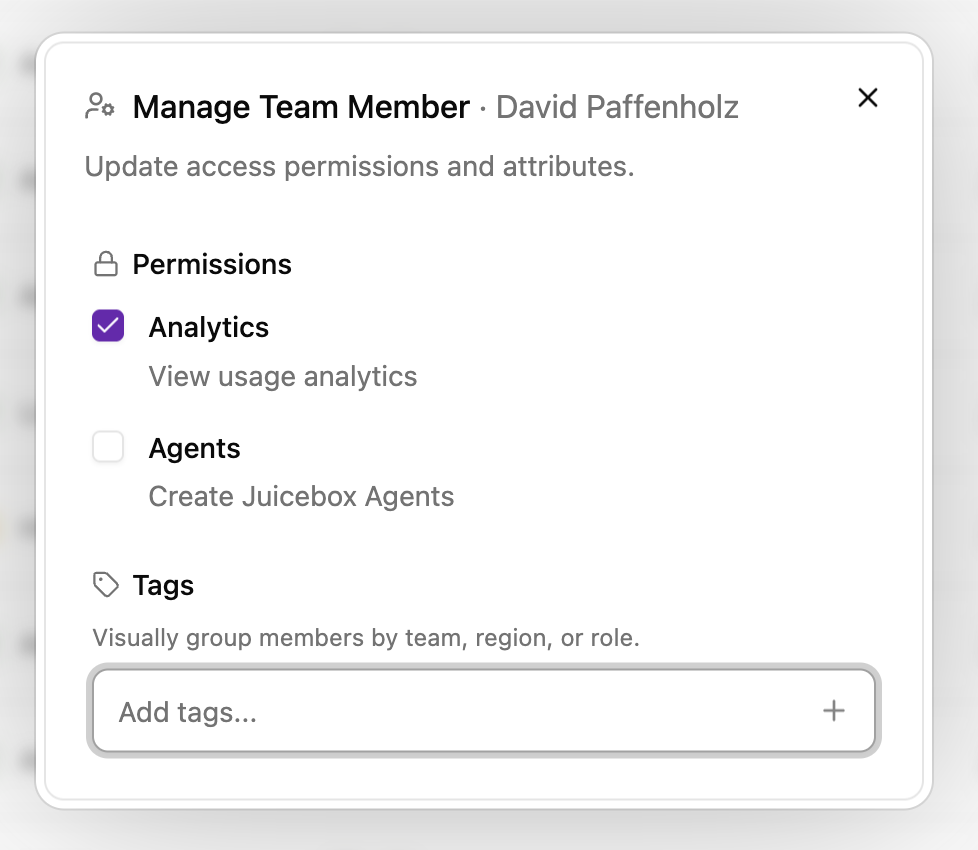Click the lock icon beside Permissions
This screenshot has width=978, height=850.
point(105,264)
